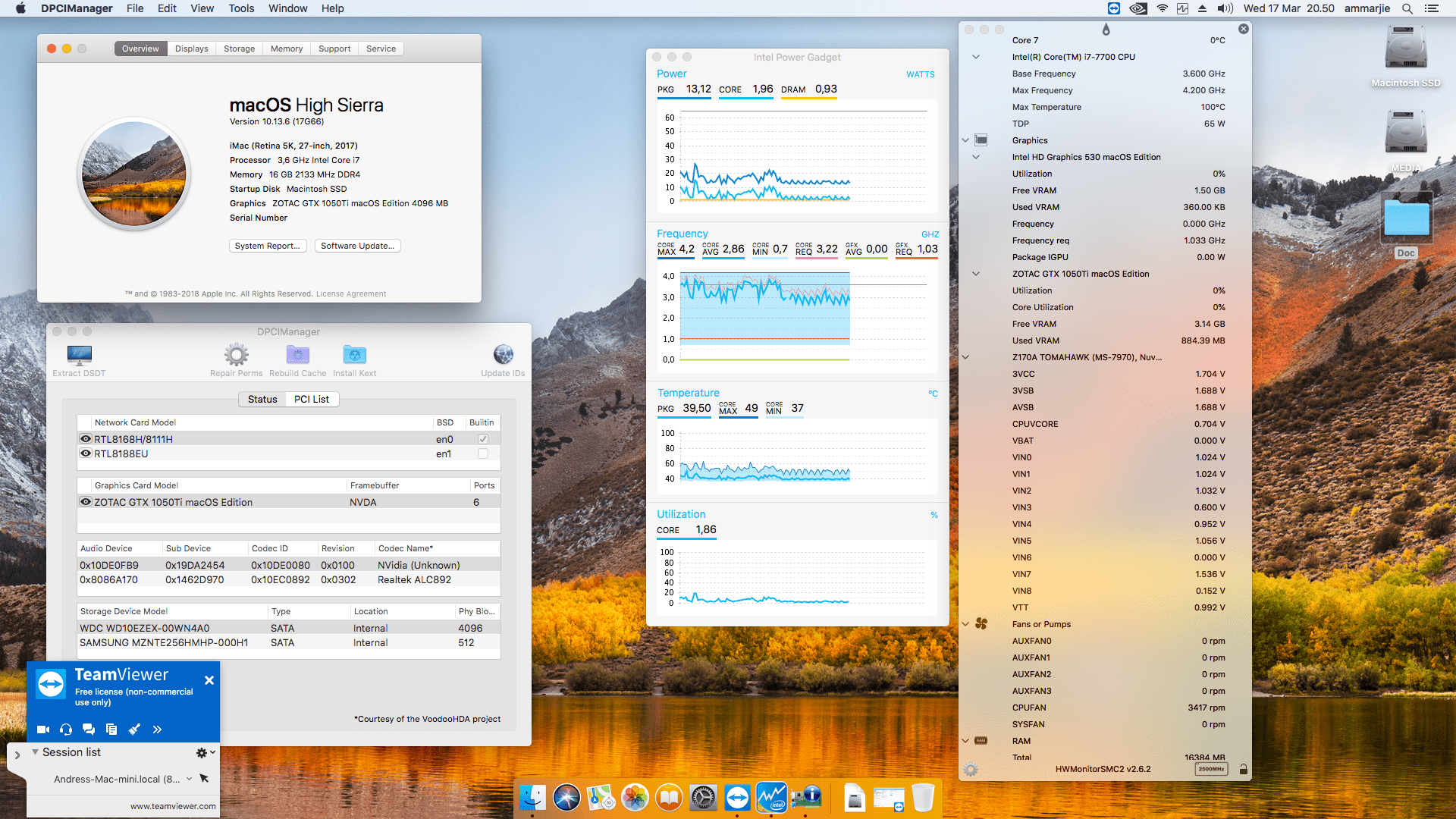Collapse the RAM group in HWMonitor

coord(965,741)
